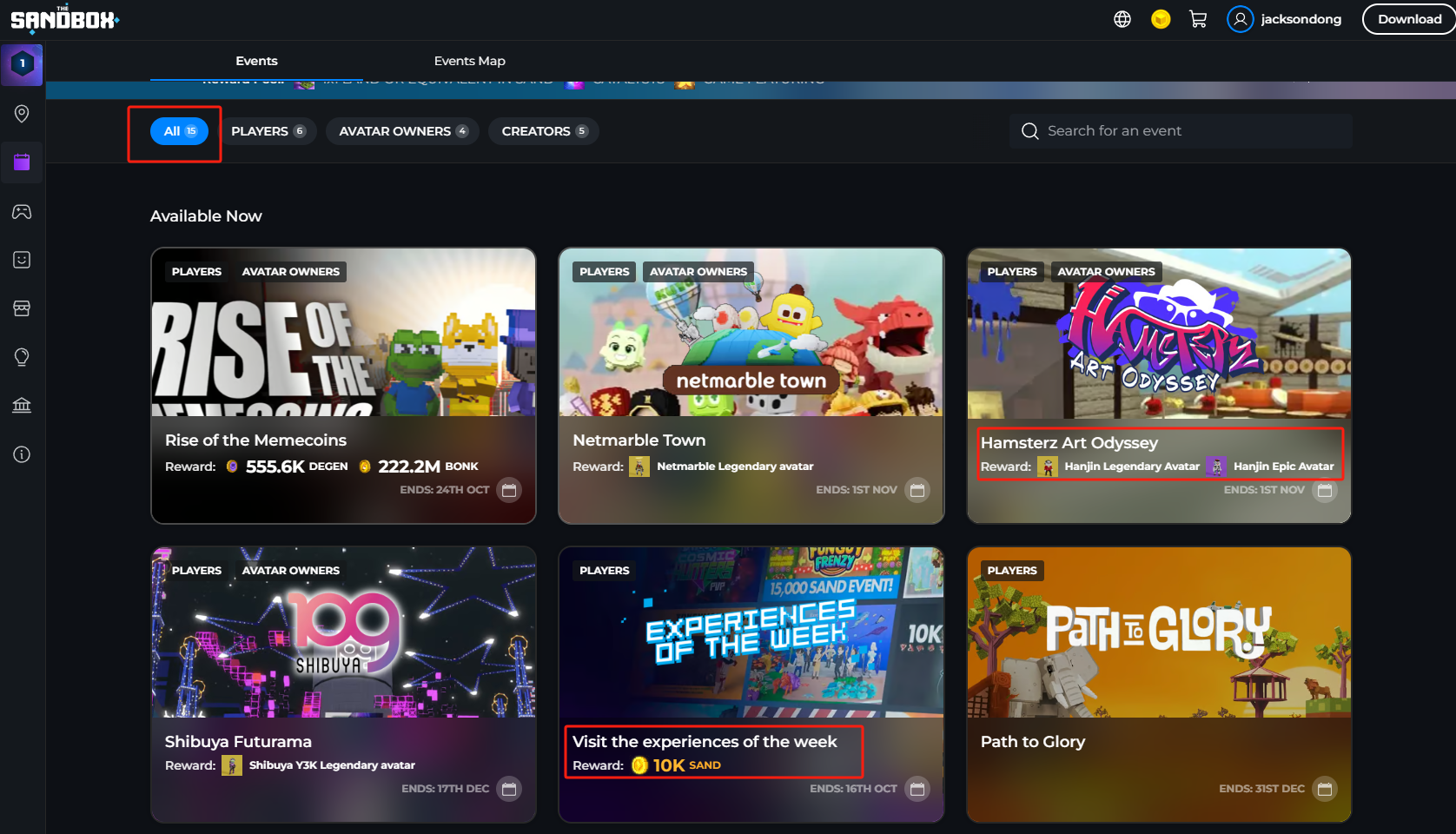
Task: Open the bank building sidebar icon
Action: [x=22, y=406]
